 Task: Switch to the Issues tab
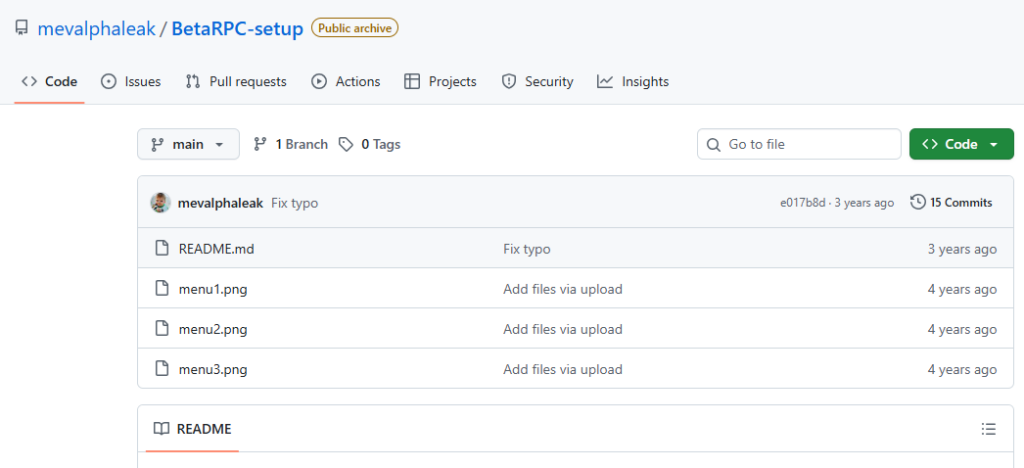click(131, 82)
